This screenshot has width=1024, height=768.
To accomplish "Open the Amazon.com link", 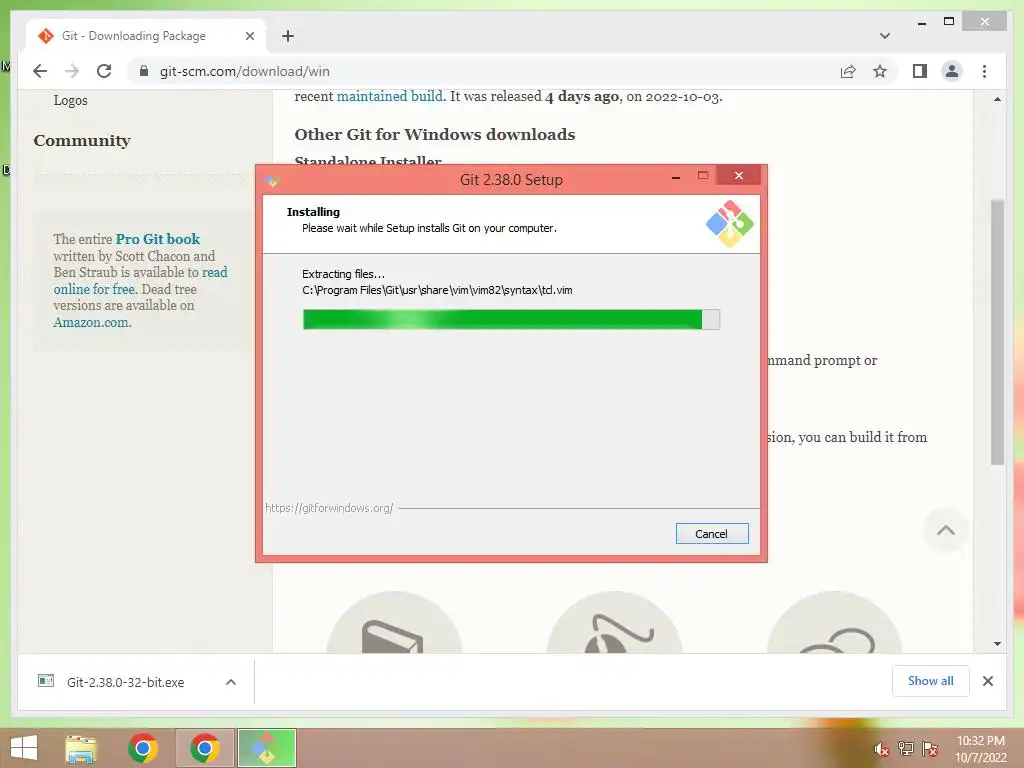I will pyautogui.click(x=92, y=322).
